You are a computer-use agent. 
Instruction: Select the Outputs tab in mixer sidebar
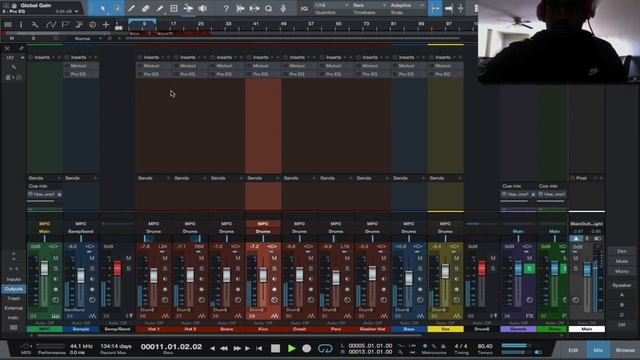coord(13,289)
